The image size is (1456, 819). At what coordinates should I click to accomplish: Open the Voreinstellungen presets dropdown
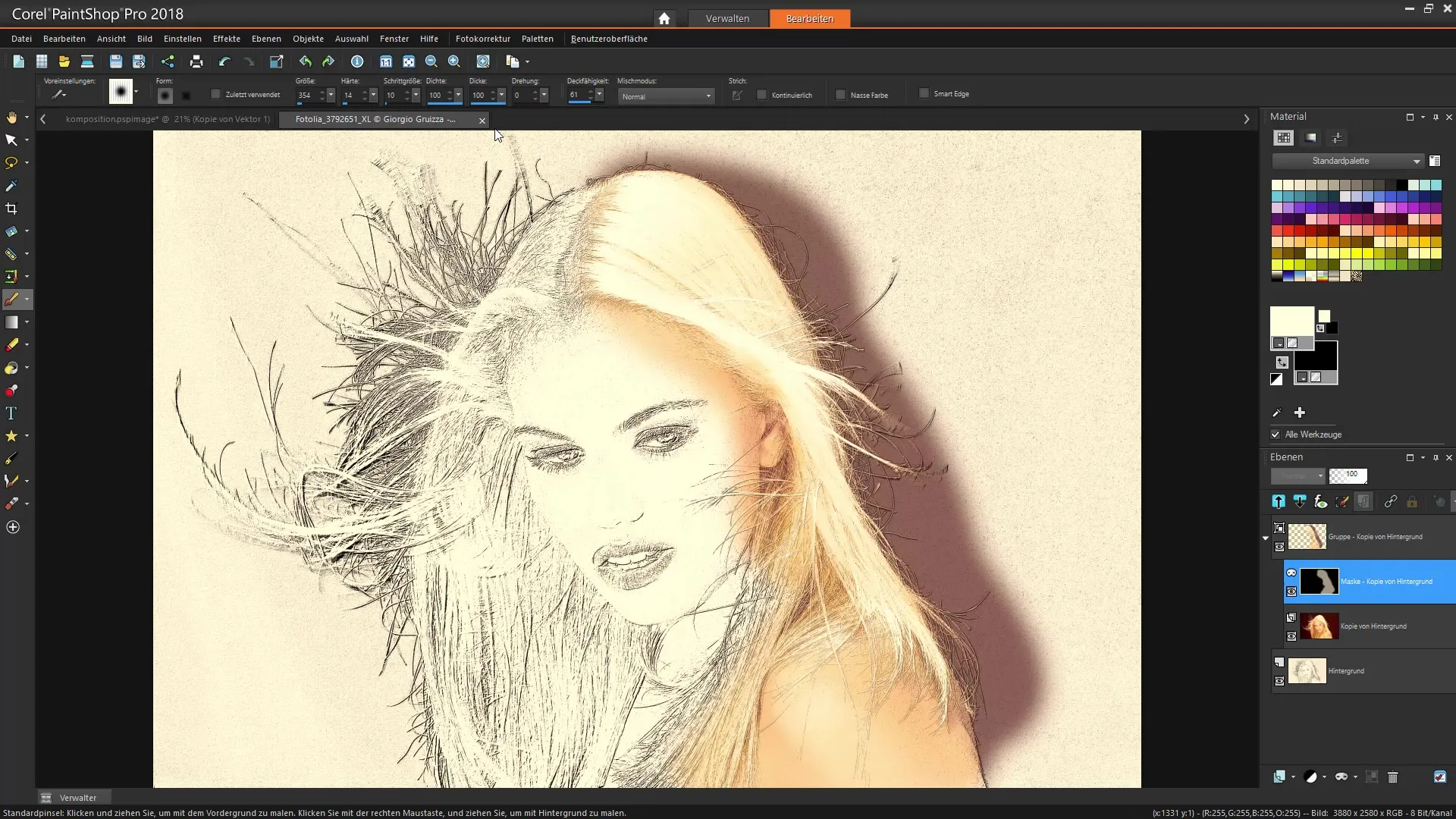pos(58,95)
